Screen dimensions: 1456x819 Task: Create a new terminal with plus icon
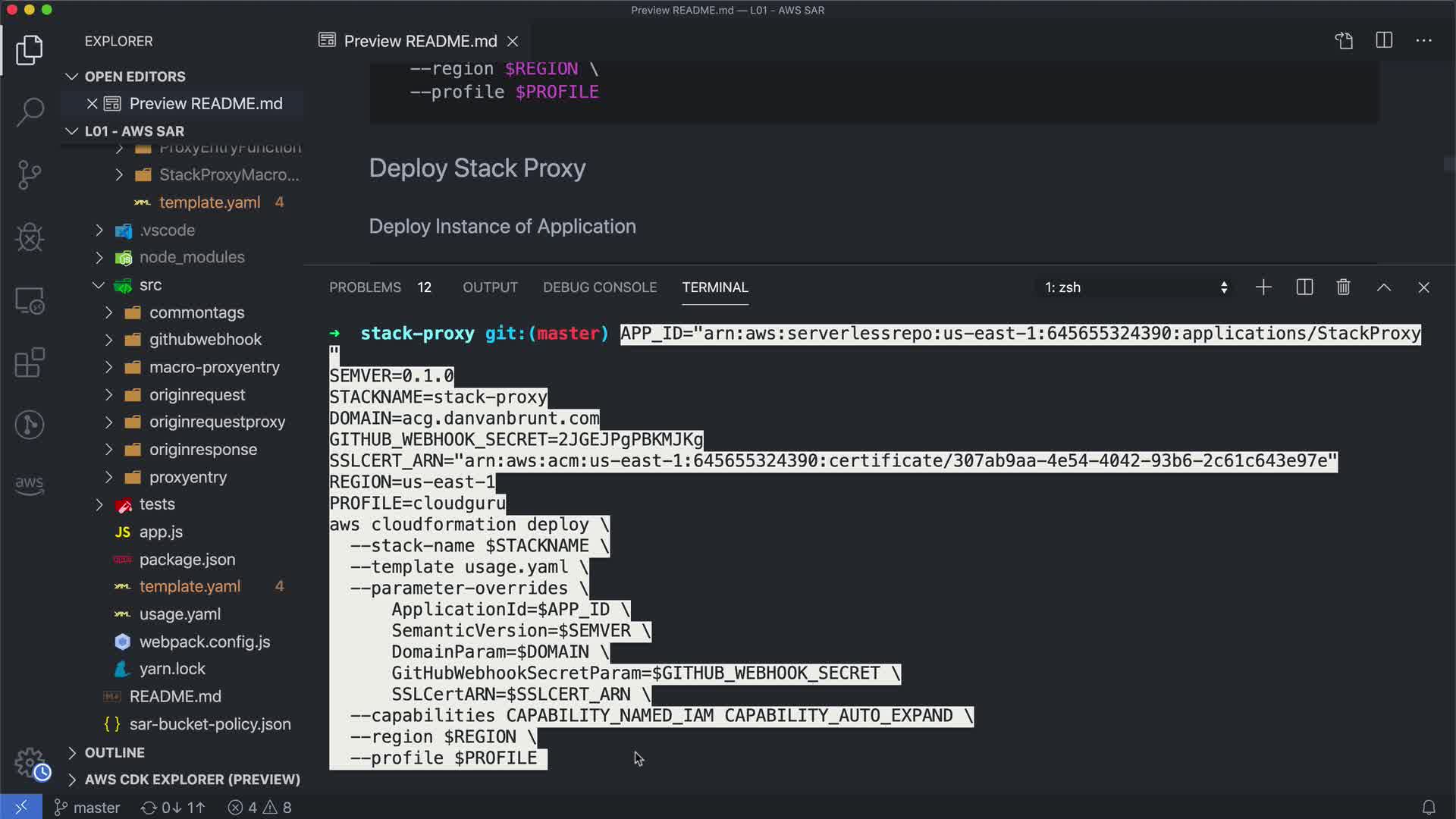(x=1263, y=287)
